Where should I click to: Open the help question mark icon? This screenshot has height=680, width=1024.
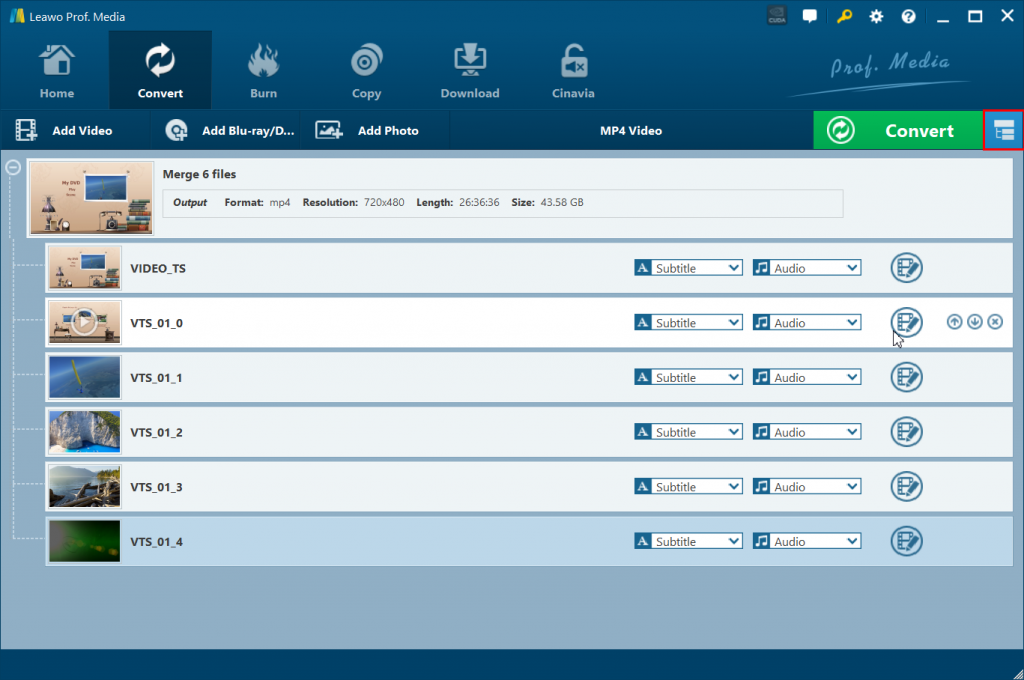tap(908, 17)
